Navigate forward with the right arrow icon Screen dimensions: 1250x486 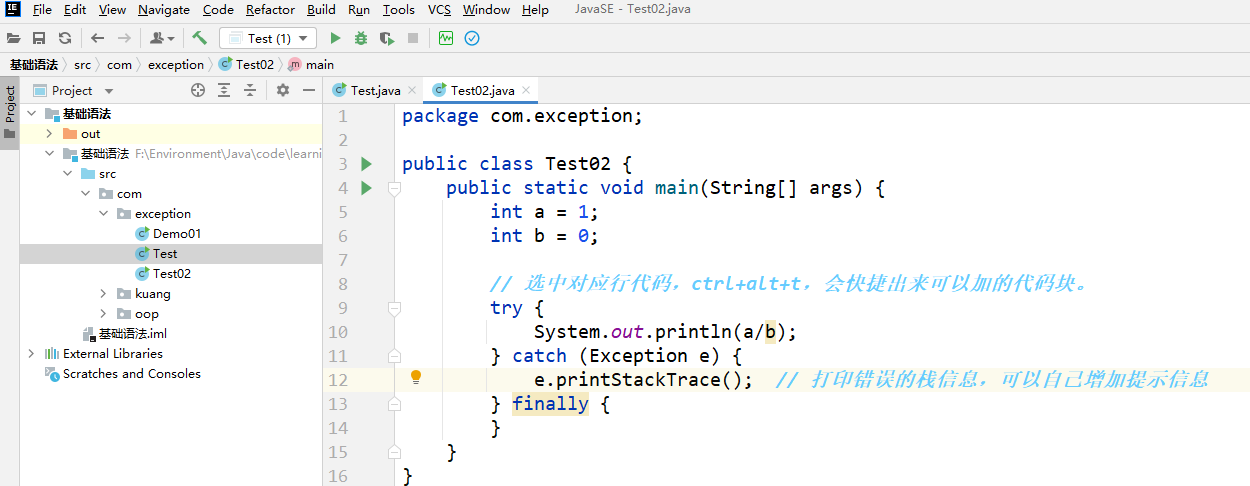click(124, 38)
